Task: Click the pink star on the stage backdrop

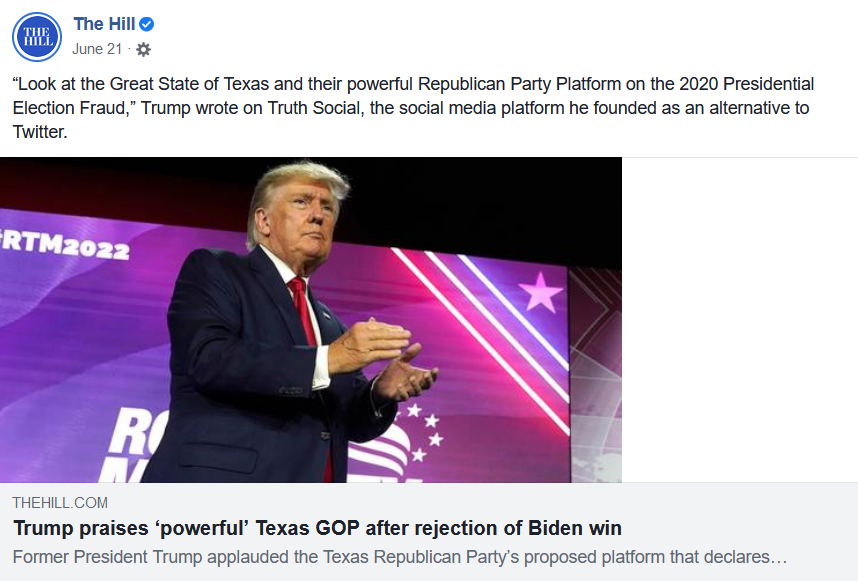Action: [x=540, y=291]
